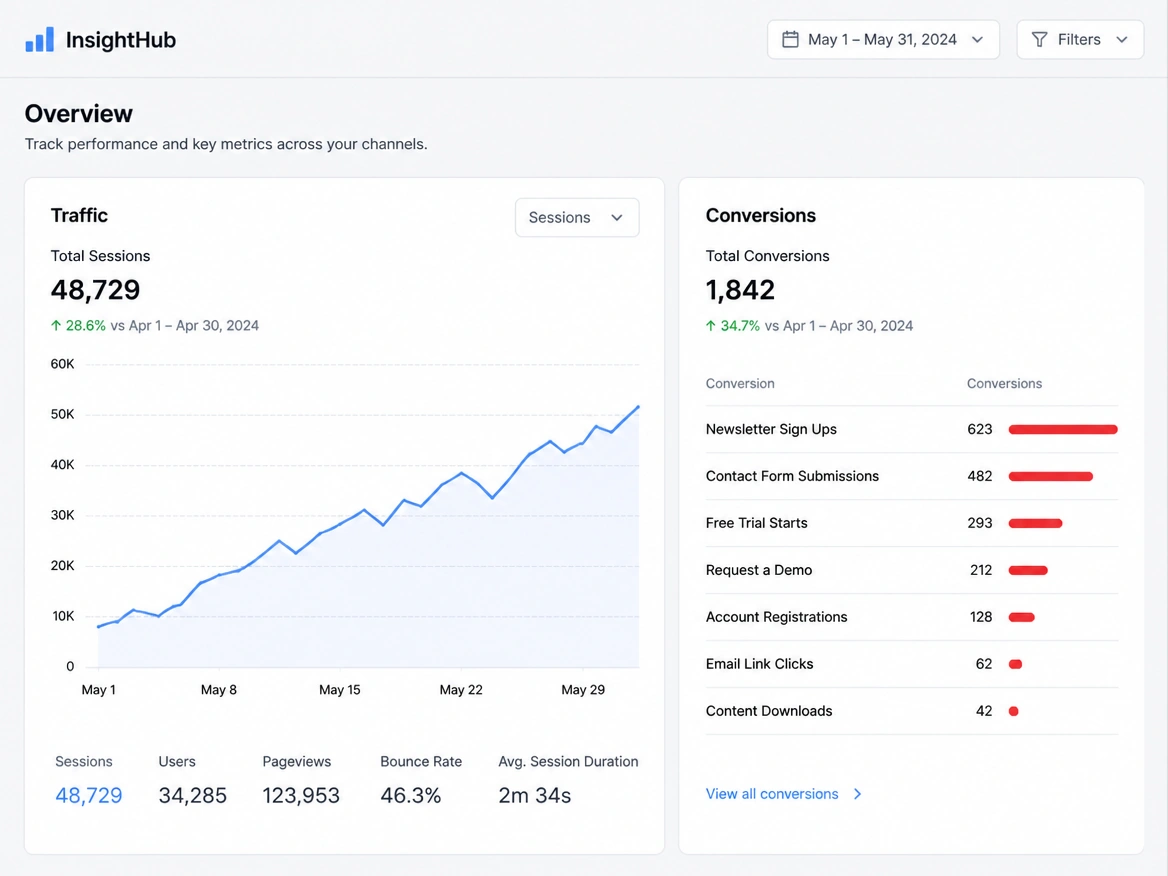This screenshot has height=876, width=1168.
Task: Click the green up arrow beside 28.6%
Action: coord(56,326)
